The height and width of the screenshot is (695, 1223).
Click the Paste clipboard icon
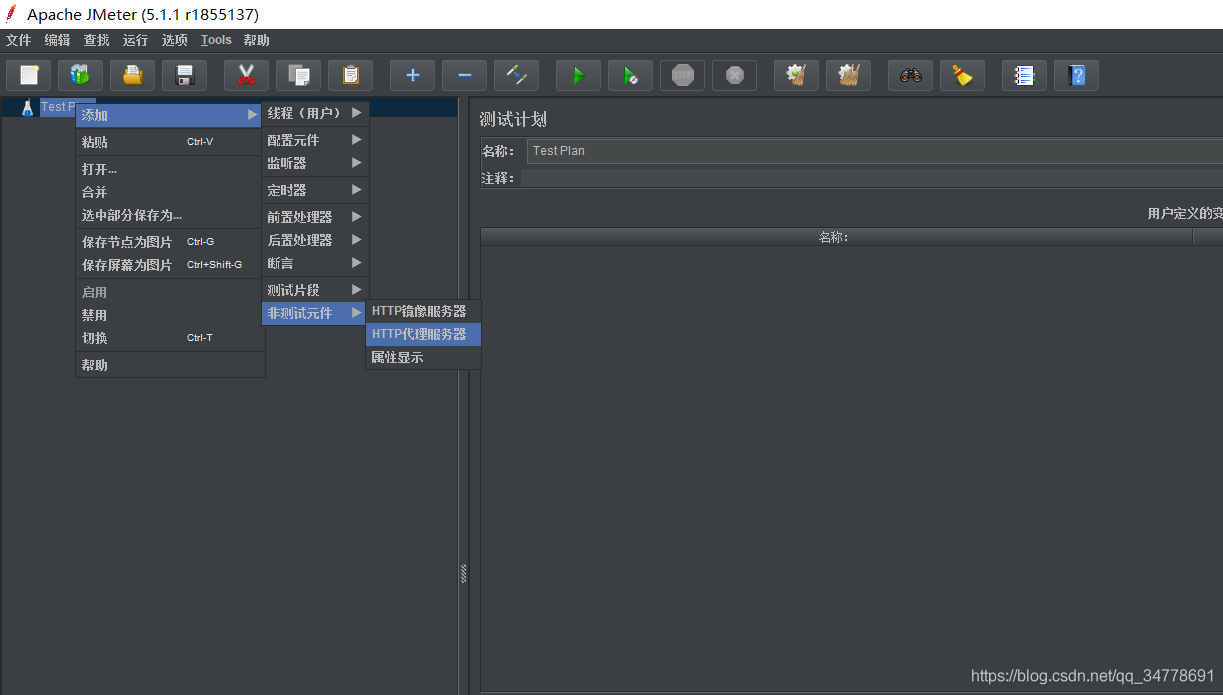point(350,75)
